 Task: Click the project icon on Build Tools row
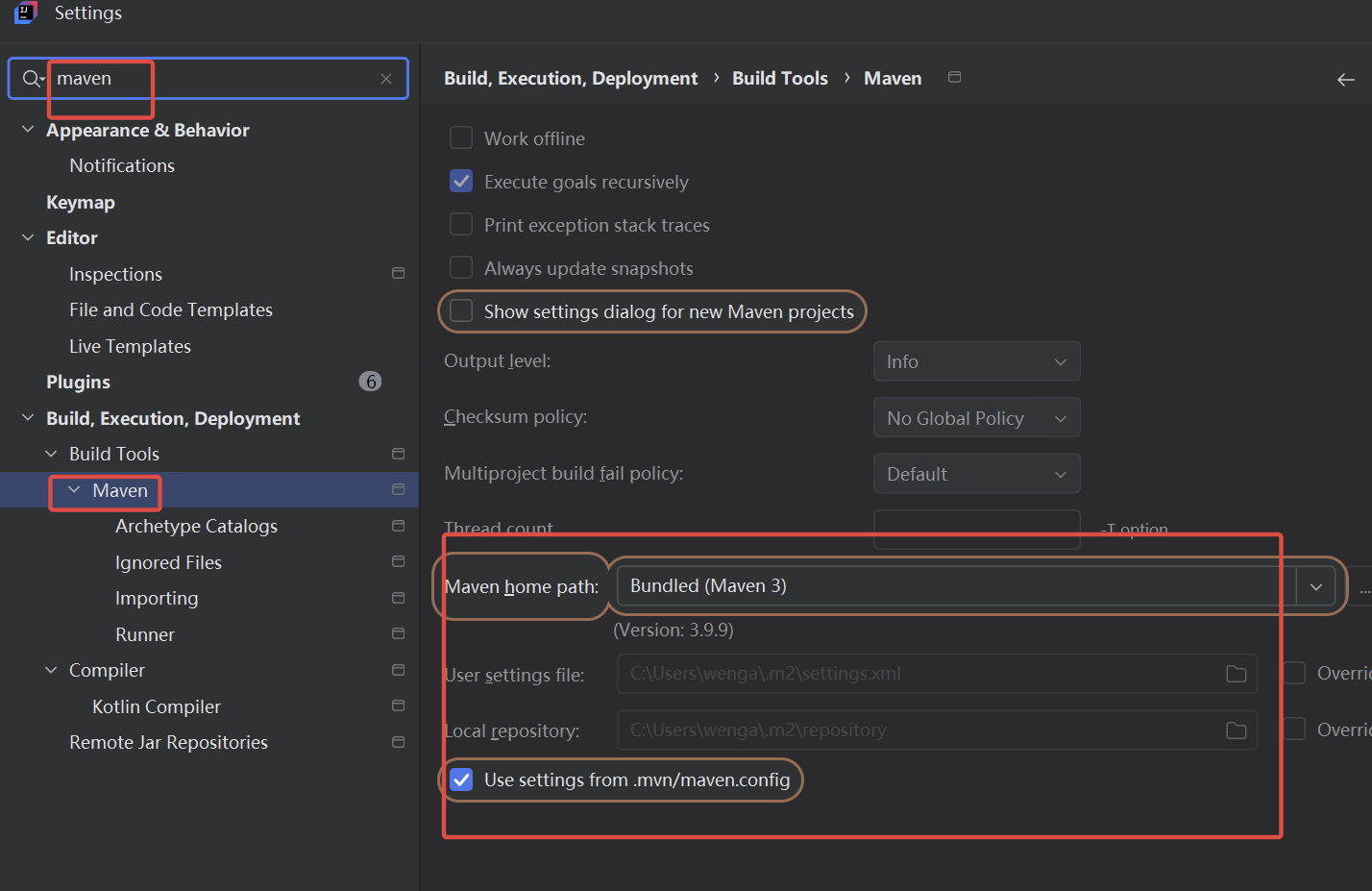(398, 454)
